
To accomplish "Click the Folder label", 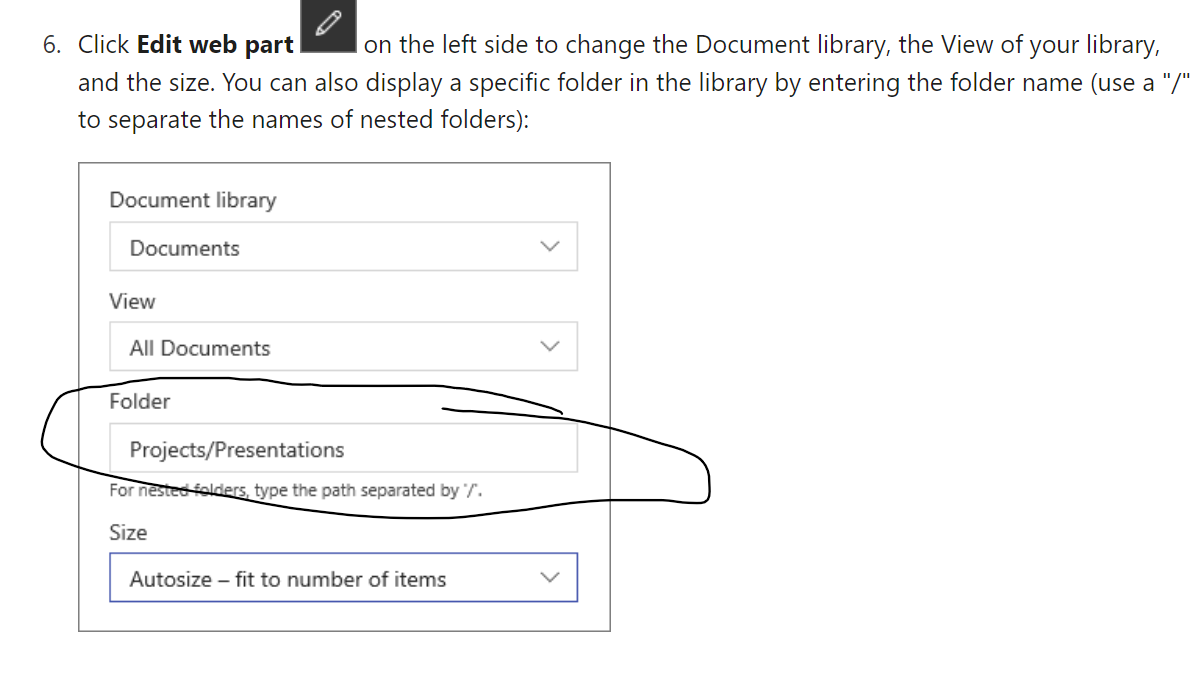I will (139, 401).
